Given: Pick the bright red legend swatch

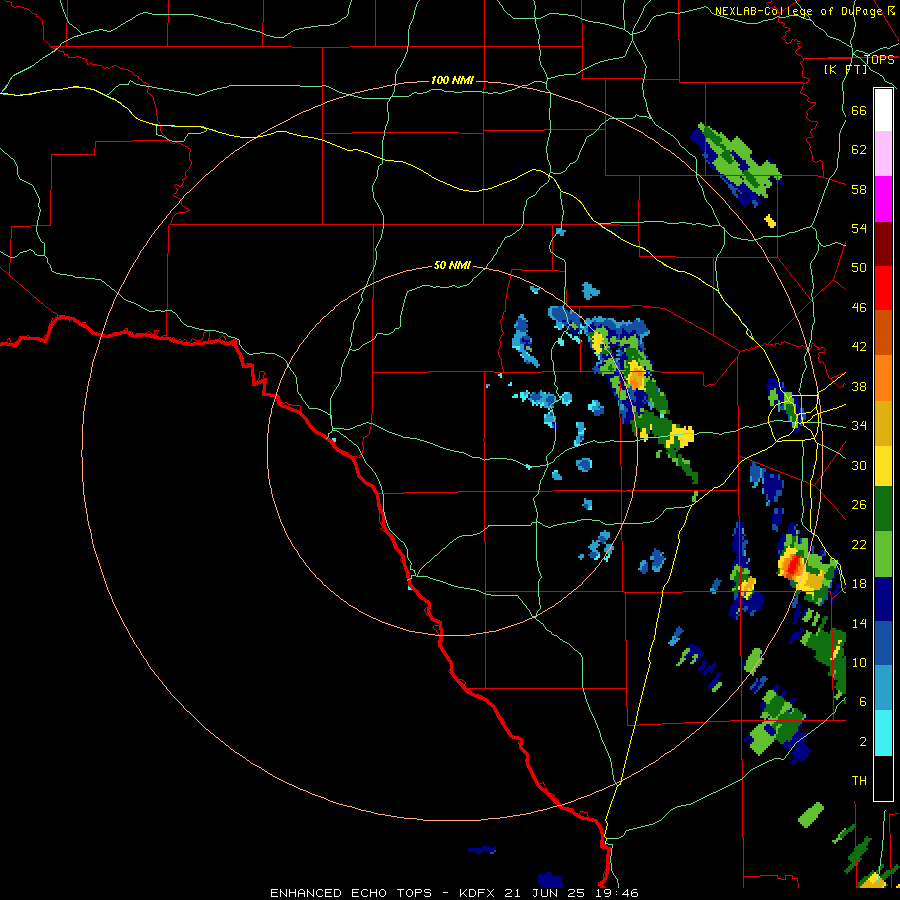Looking at the screenshot, I should click(883, 288).
